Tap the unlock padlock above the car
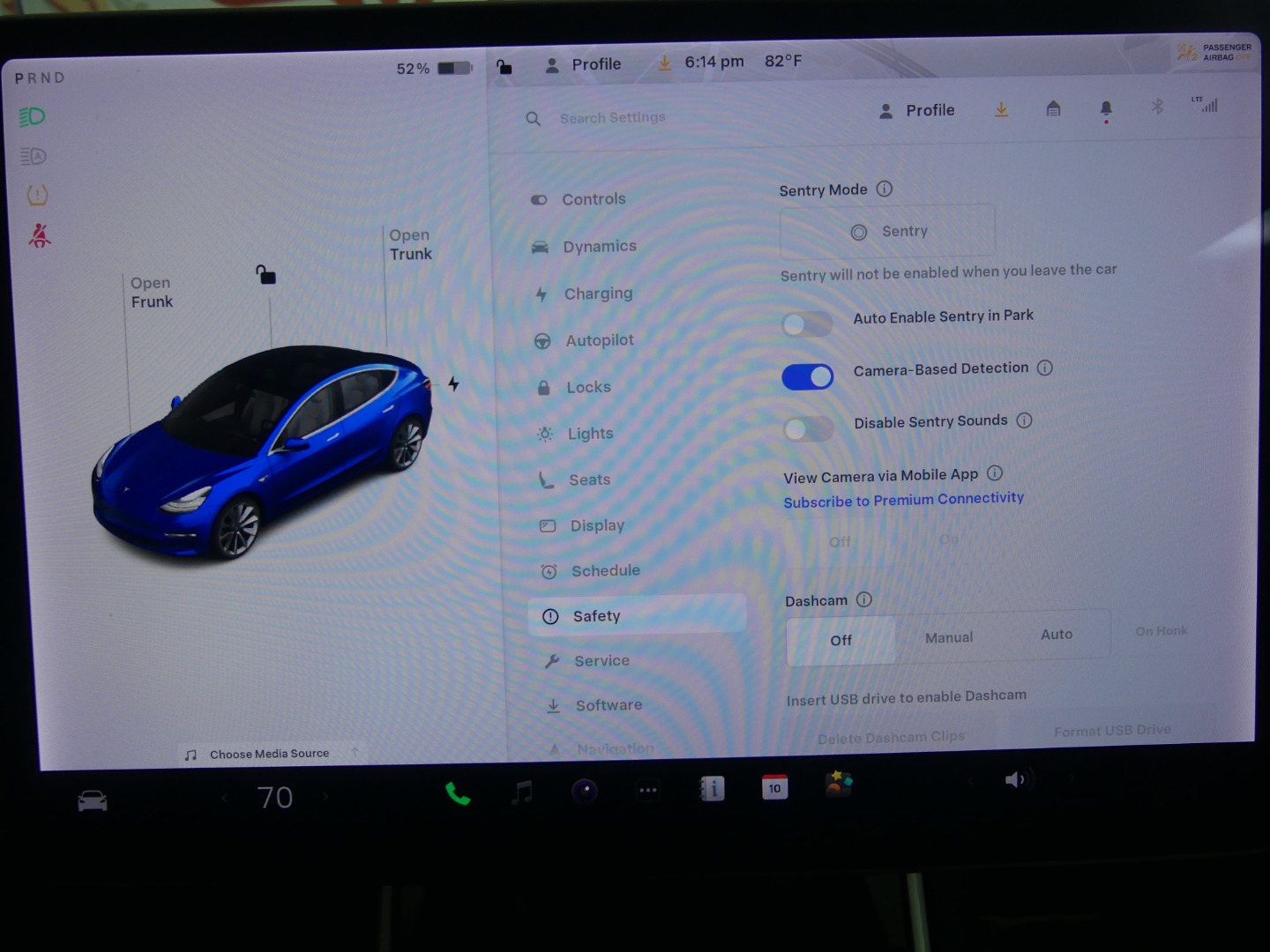The image size is (1270, 952). (x=265, y=275)
